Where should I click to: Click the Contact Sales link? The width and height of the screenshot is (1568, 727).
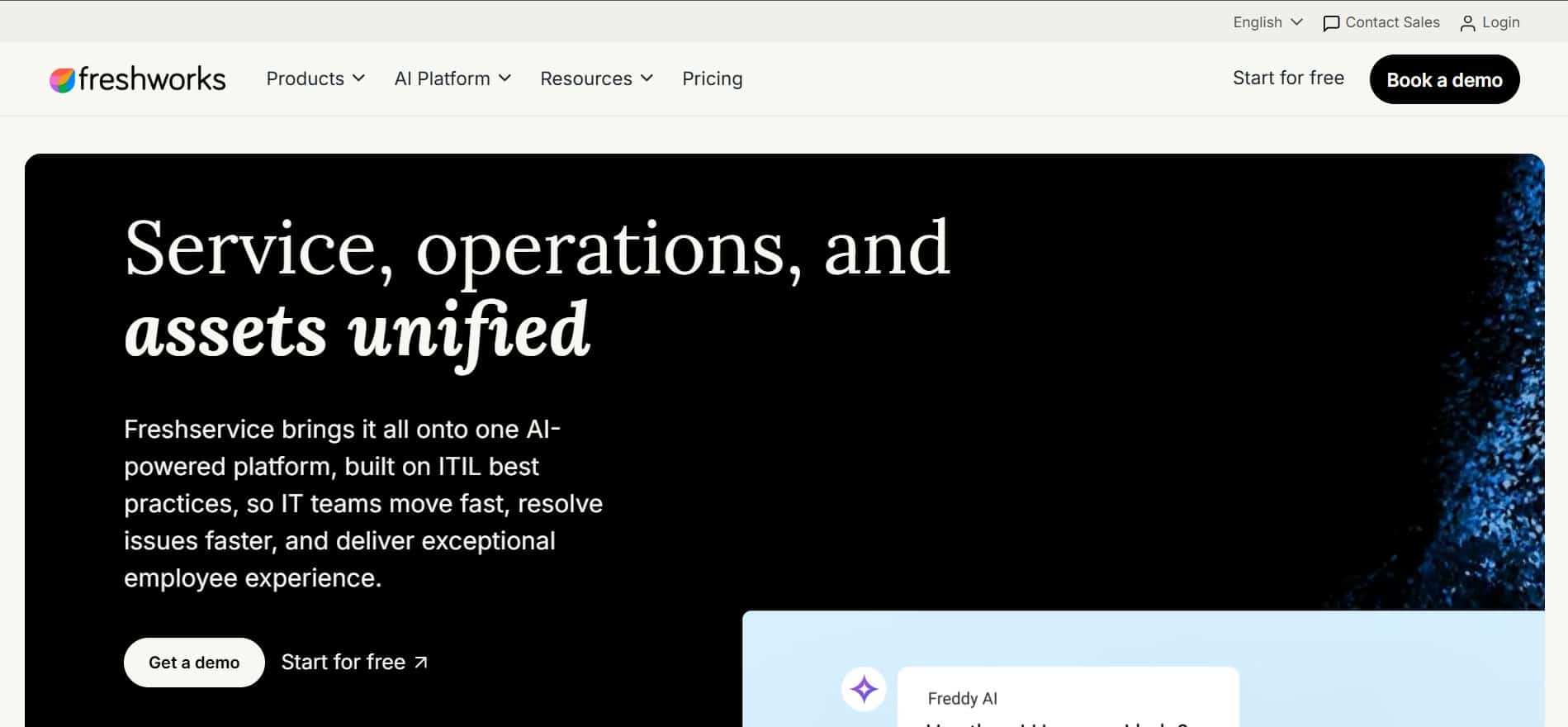[1381, 22]
